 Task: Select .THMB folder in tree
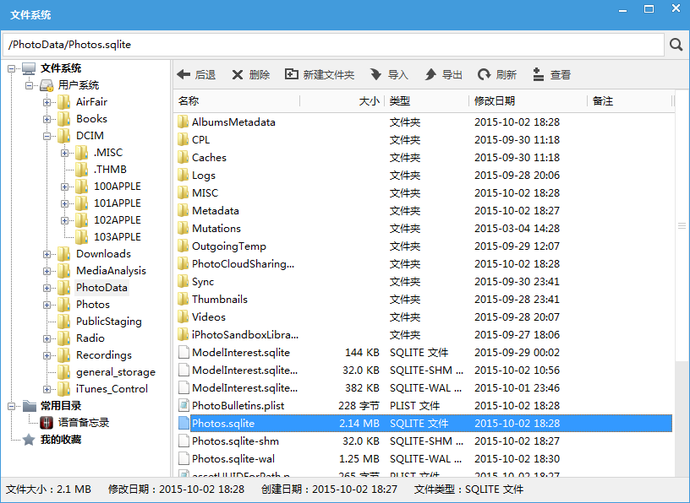click(110, 169)
